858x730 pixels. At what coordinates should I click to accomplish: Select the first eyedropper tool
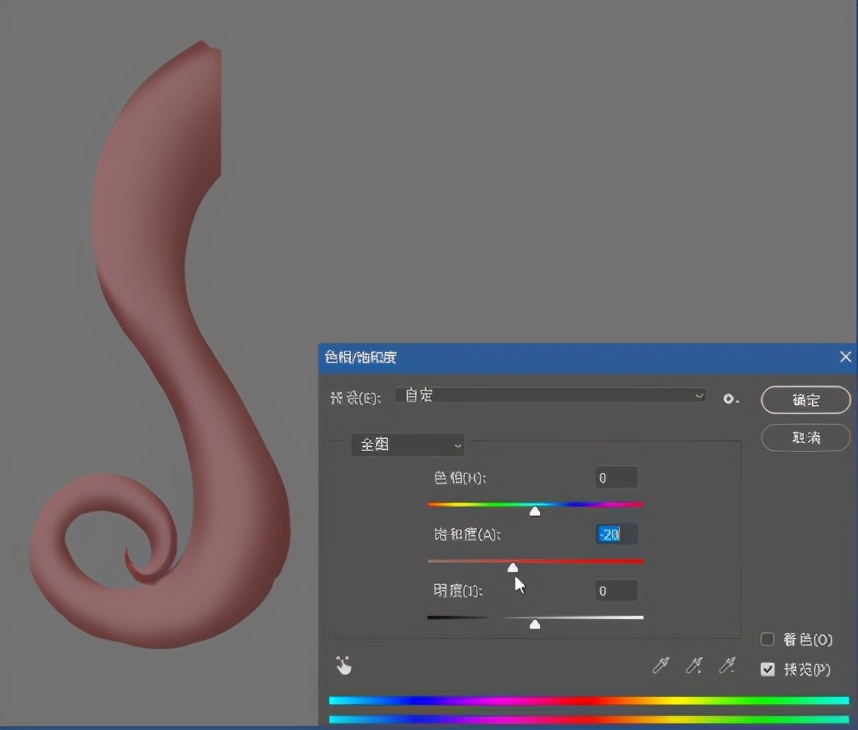click(660, 666)
